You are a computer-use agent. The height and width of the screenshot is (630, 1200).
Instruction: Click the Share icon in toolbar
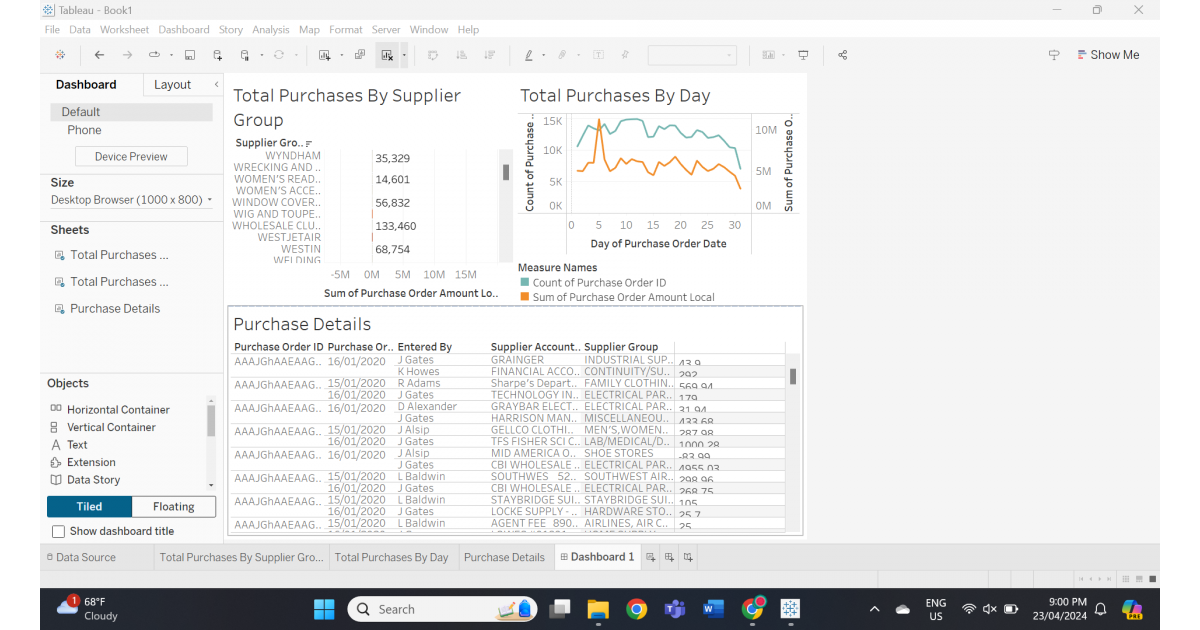click(x=843, y=55)
